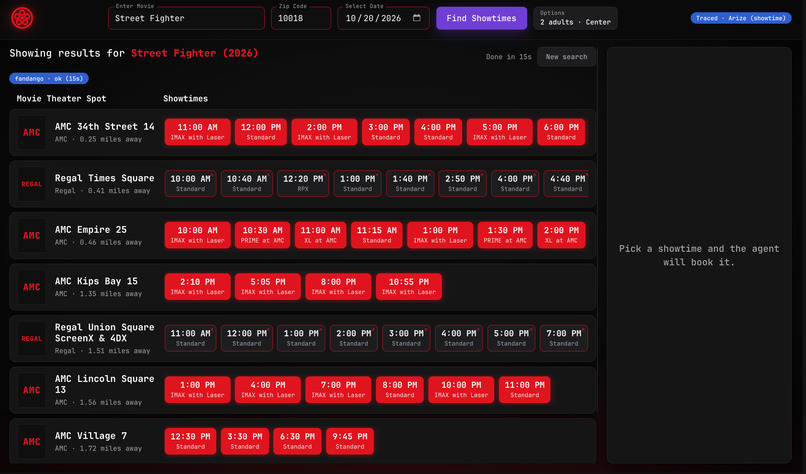Select 10:00 AM Standard at Regal Times Square
Image resolution: width=806 pixels, height=474 pixels.
click(x=190, y=184)
